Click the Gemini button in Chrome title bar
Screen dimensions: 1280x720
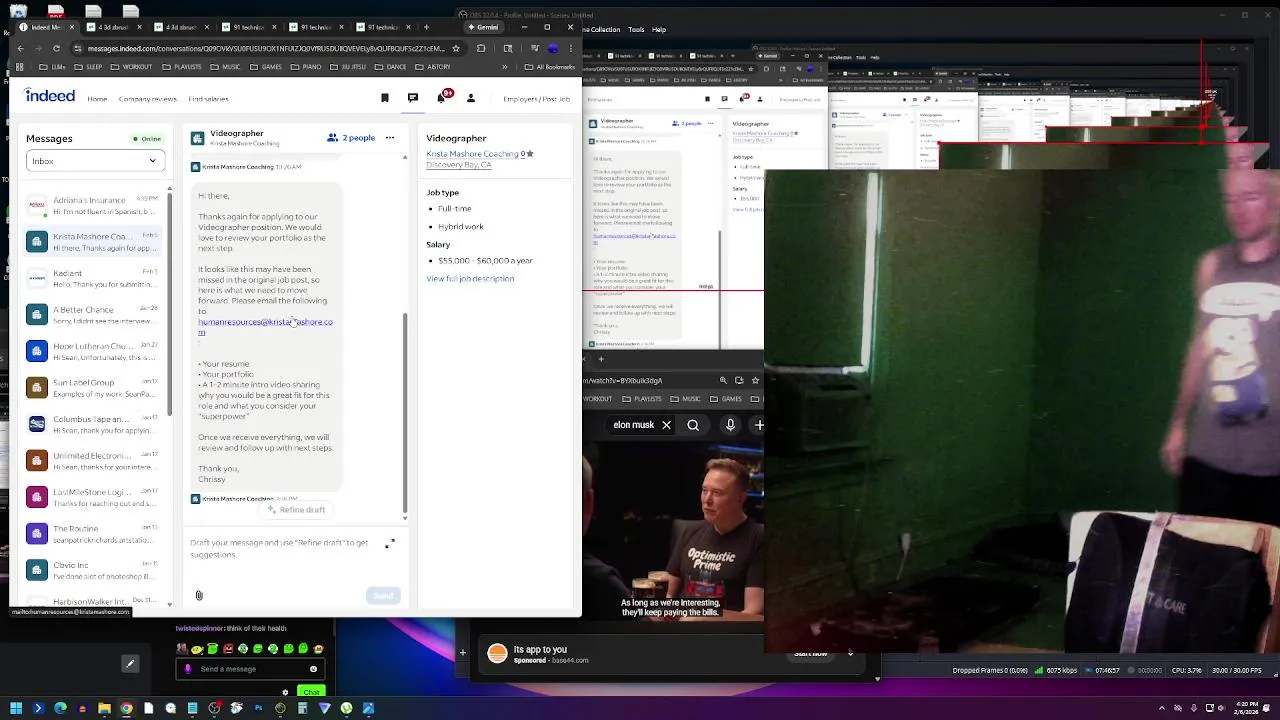pos(484,27)
